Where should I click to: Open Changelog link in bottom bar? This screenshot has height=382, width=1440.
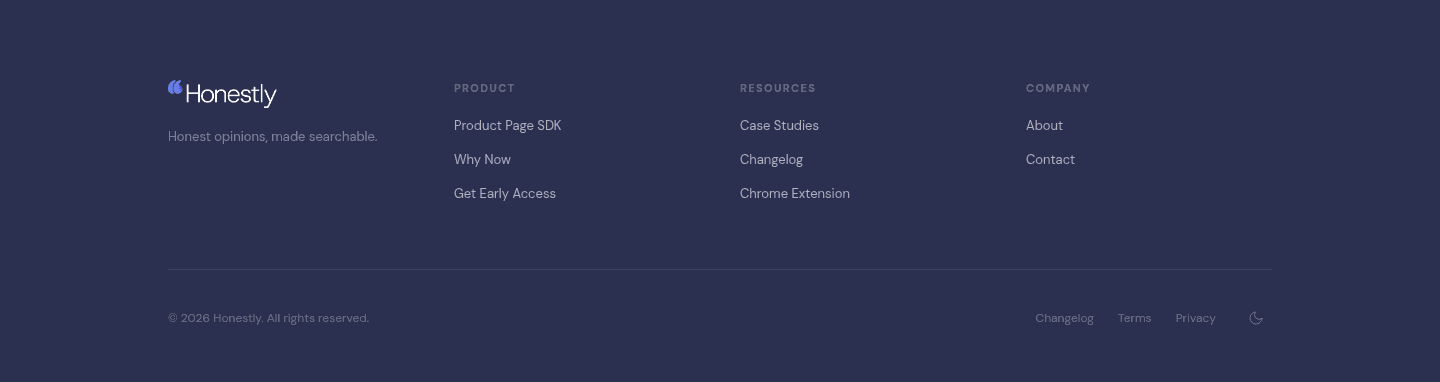click(1064, 318)
